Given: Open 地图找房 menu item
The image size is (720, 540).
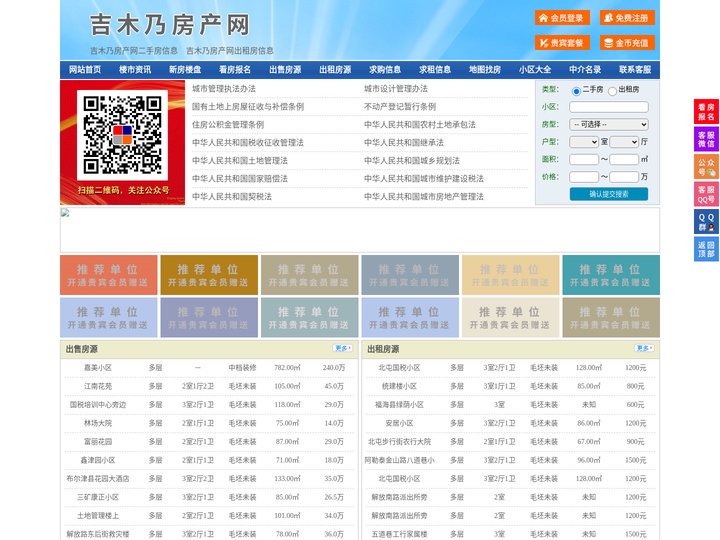Looking at the screenshot, I should point(485,70).
